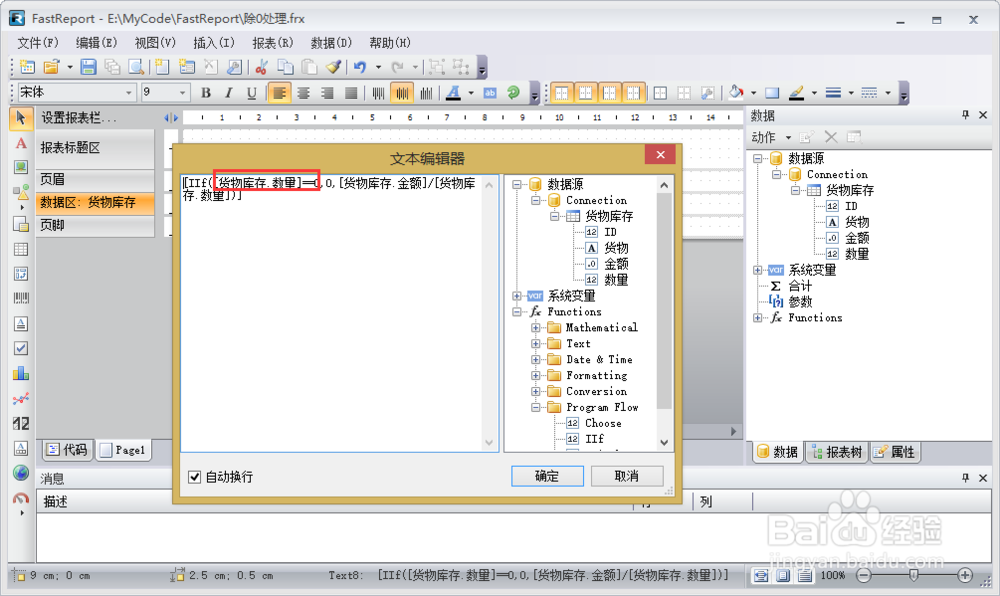Viewport: 1000px width, 596px height.
Task: Click the 确定 button
Action: click(x=547, y=476)
